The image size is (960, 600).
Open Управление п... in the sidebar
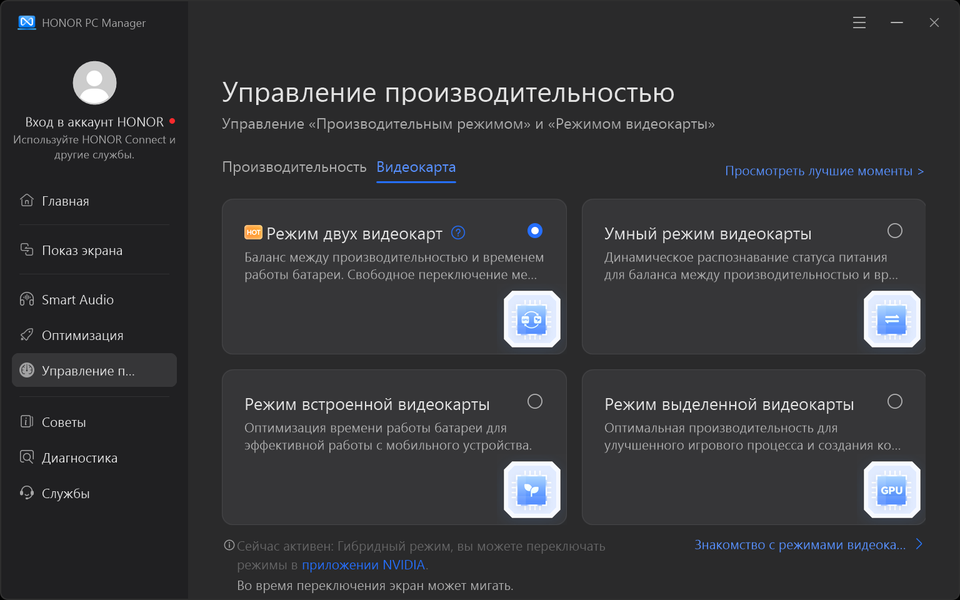tap(94, 370)
